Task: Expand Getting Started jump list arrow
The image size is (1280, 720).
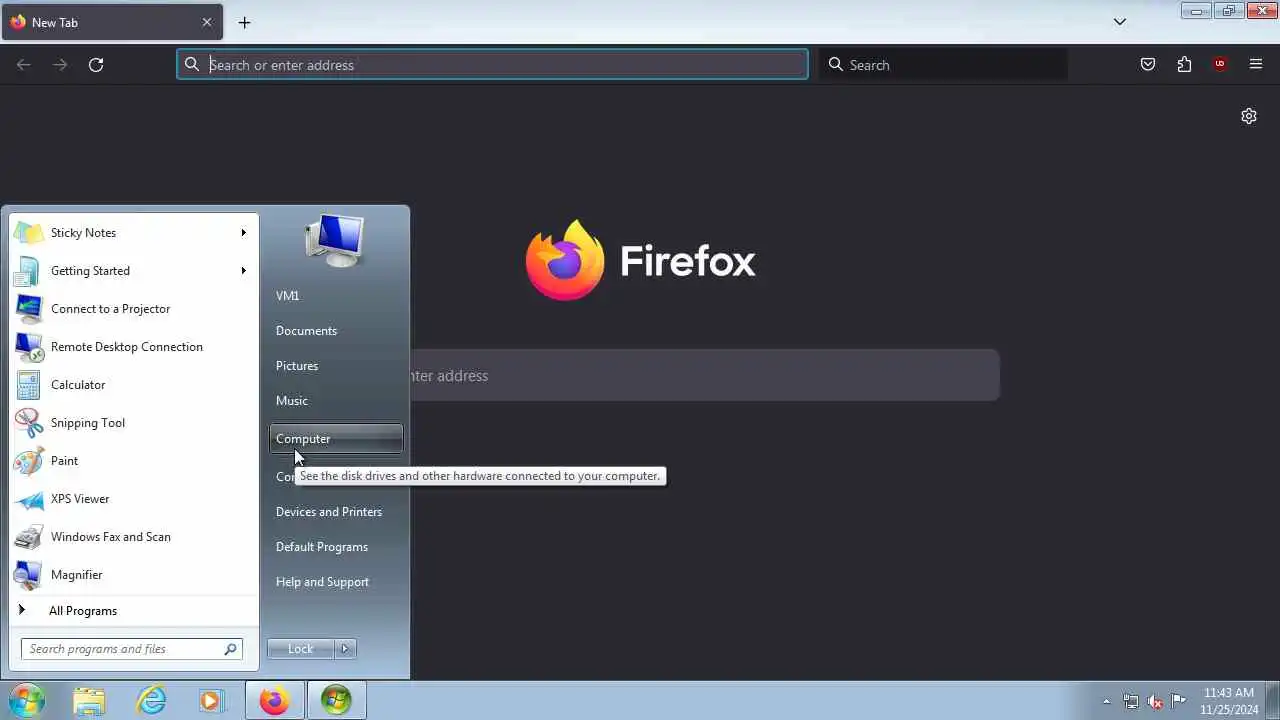Action: click(243, 271)
